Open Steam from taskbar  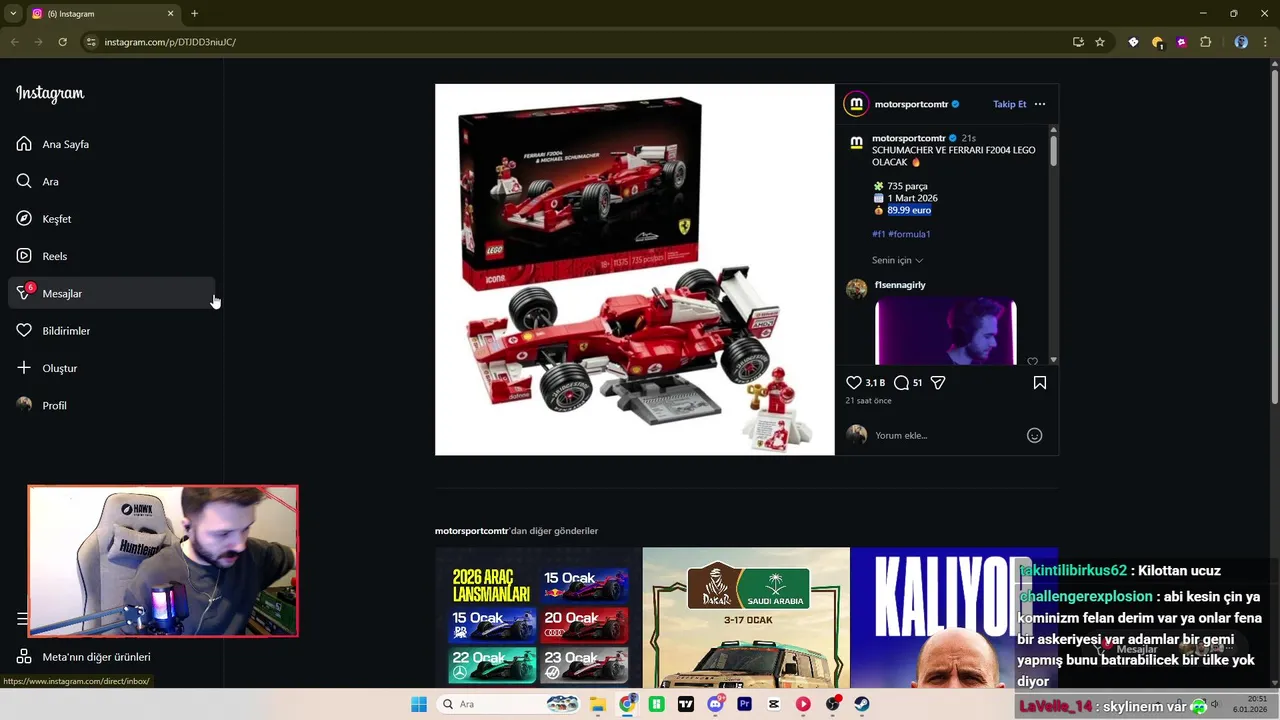[x=862, y=704]
